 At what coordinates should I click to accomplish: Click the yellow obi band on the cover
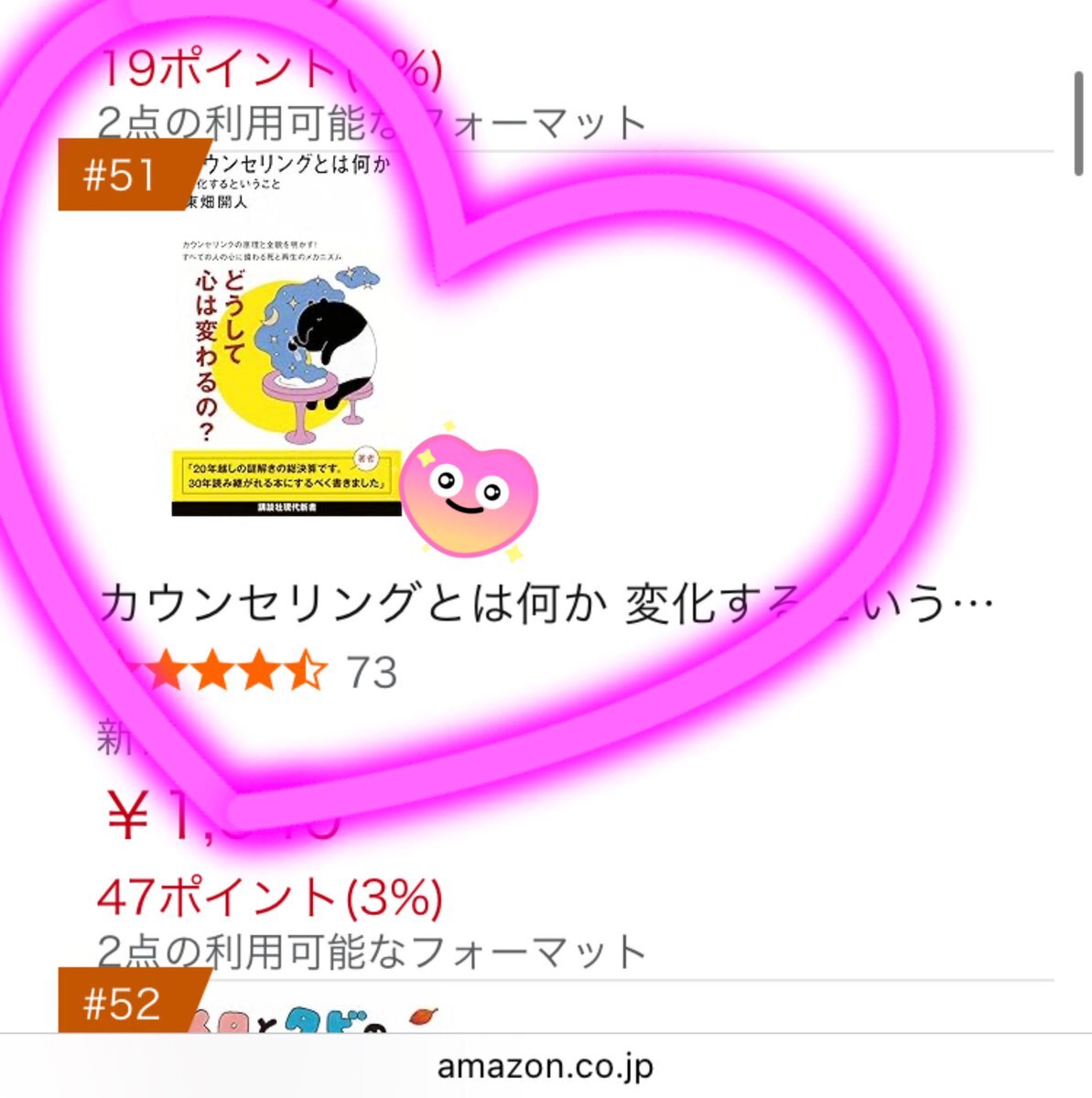point(287,473)
